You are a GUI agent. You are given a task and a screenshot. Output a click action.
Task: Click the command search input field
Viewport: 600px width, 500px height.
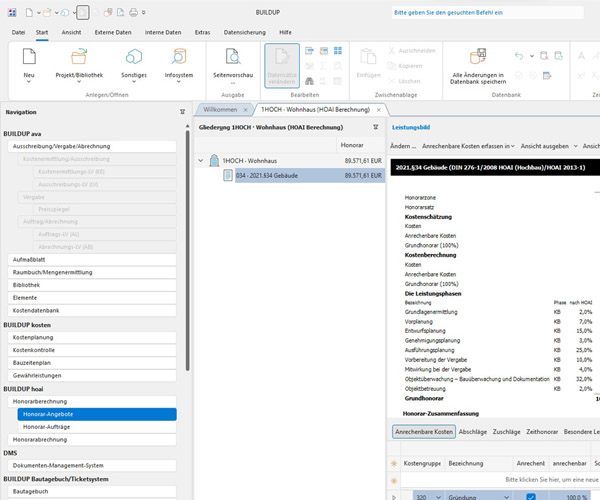coord(488,13)
